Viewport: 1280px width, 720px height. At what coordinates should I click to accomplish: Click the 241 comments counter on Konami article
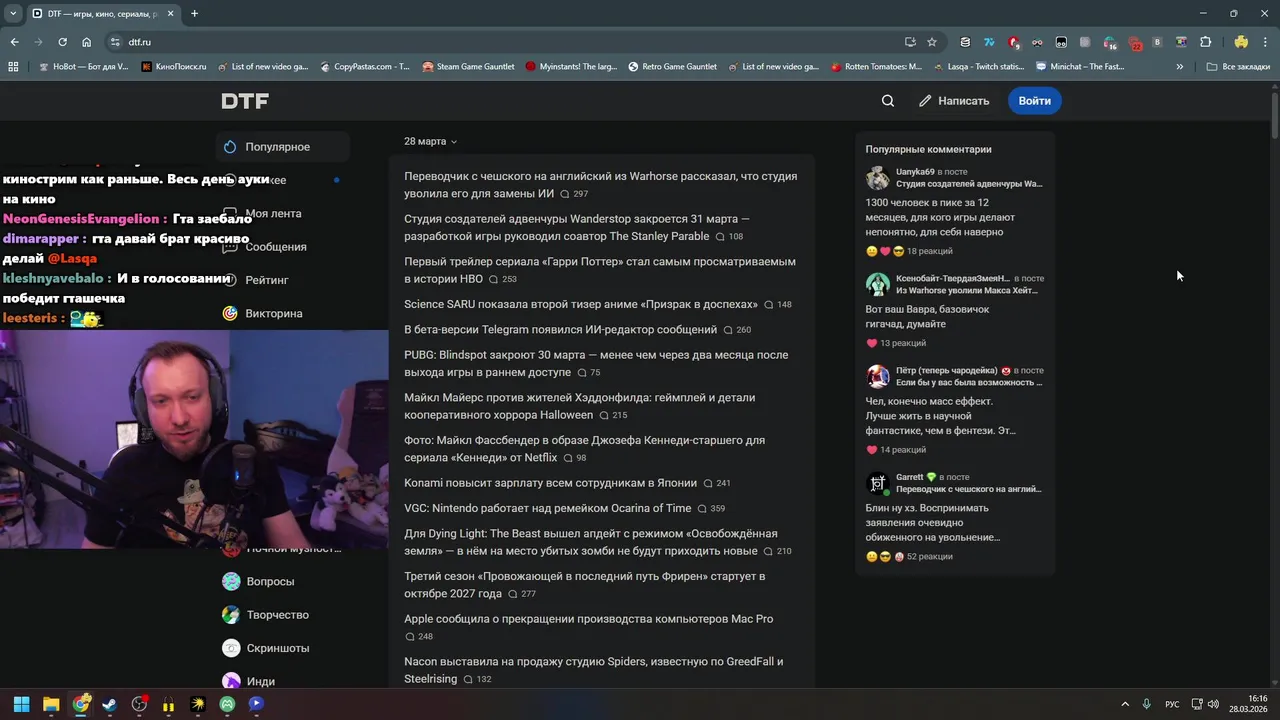coord(717,484)
